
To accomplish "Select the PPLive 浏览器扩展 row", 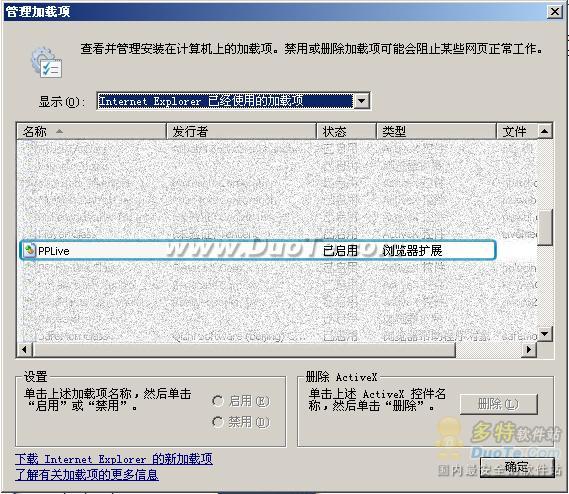I will pos(258,250).
